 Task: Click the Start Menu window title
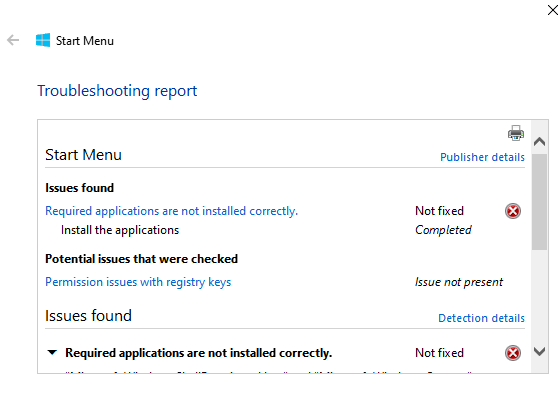click(x=85, y=41)
